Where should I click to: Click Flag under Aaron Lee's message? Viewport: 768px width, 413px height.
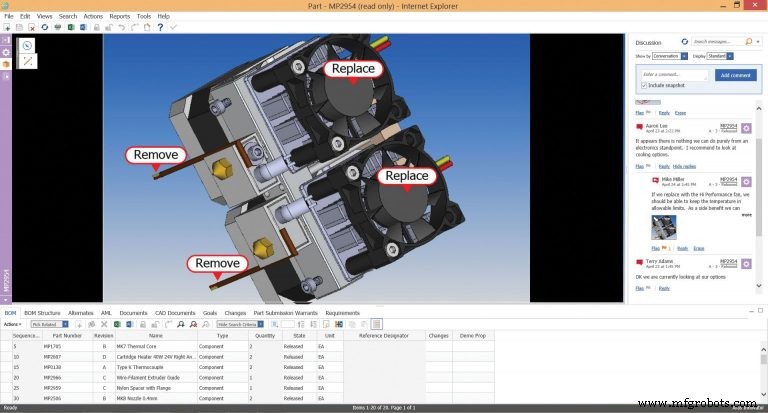640,167
